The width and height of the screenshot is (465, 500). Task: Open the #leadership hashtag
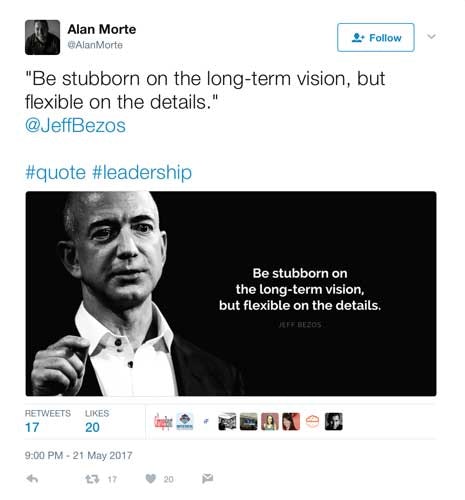(142, 173)
